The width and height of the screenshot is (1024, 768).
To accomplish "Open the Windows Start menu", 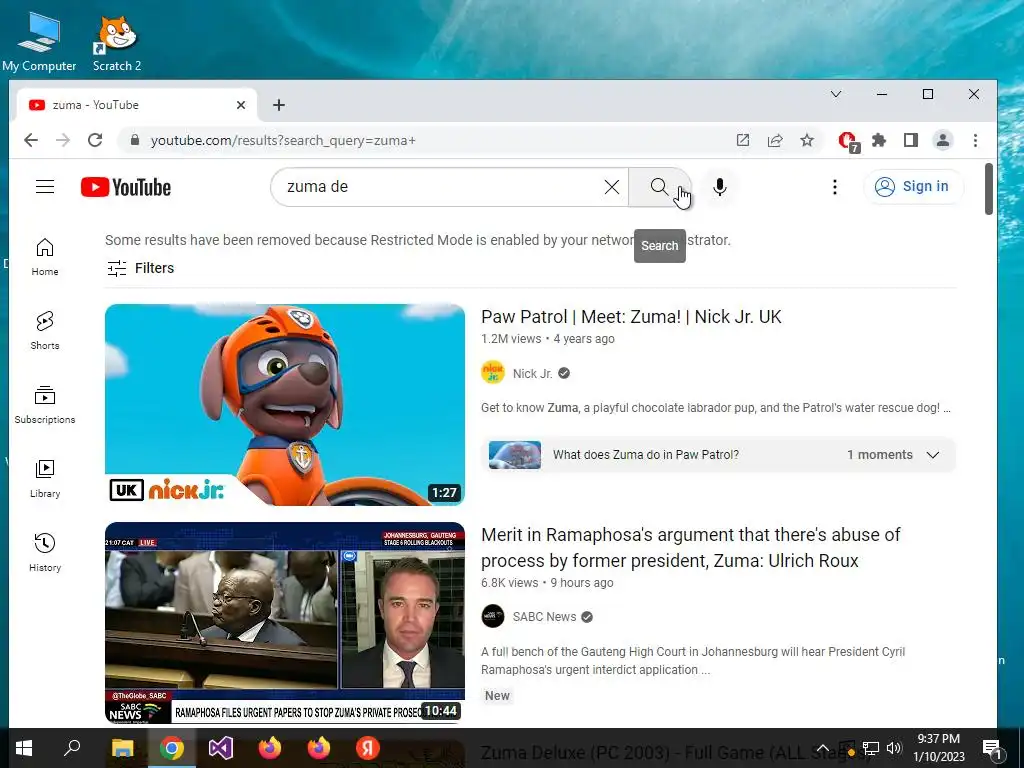I will tap(24, 748).
